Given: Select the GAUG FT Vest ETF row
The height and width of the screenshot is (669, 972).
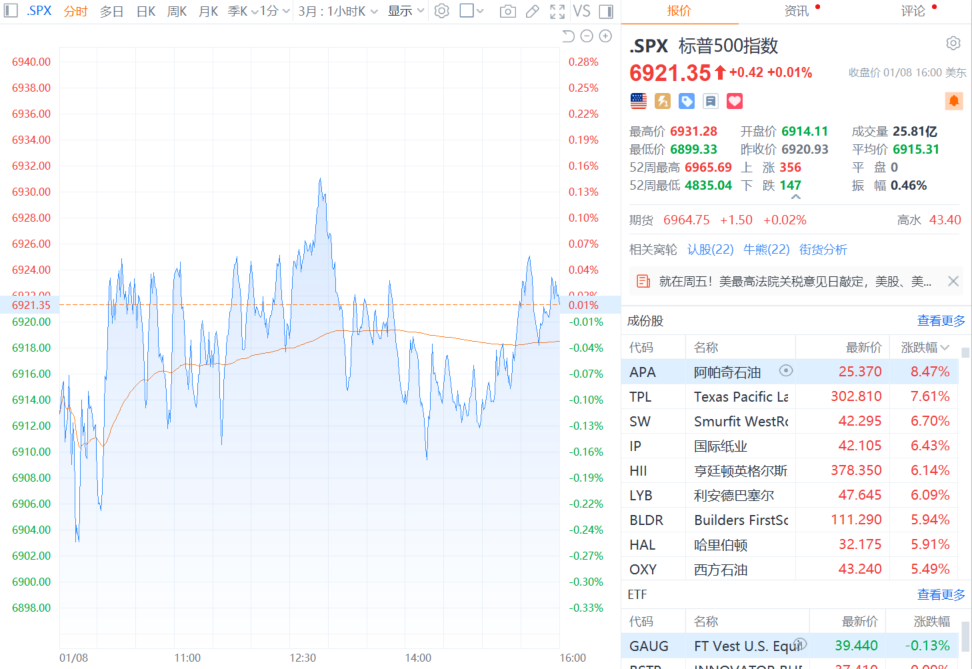Looking at the screenshot, I should click(x=789, y=645).
